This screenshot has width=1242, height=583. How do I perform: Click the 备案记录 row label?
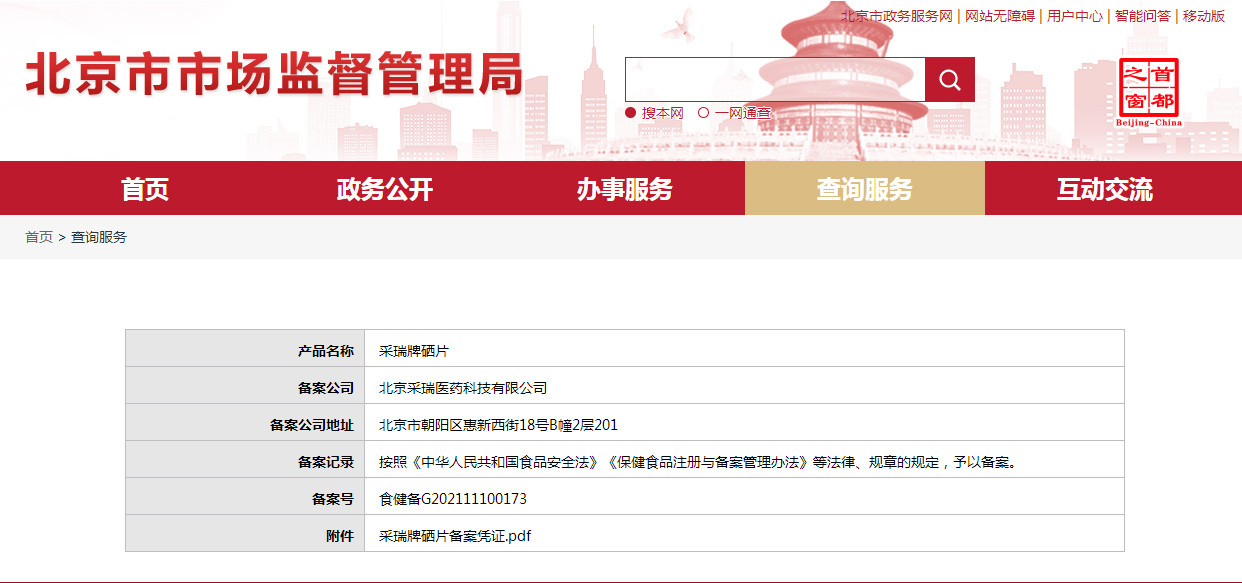click(326, 462)
